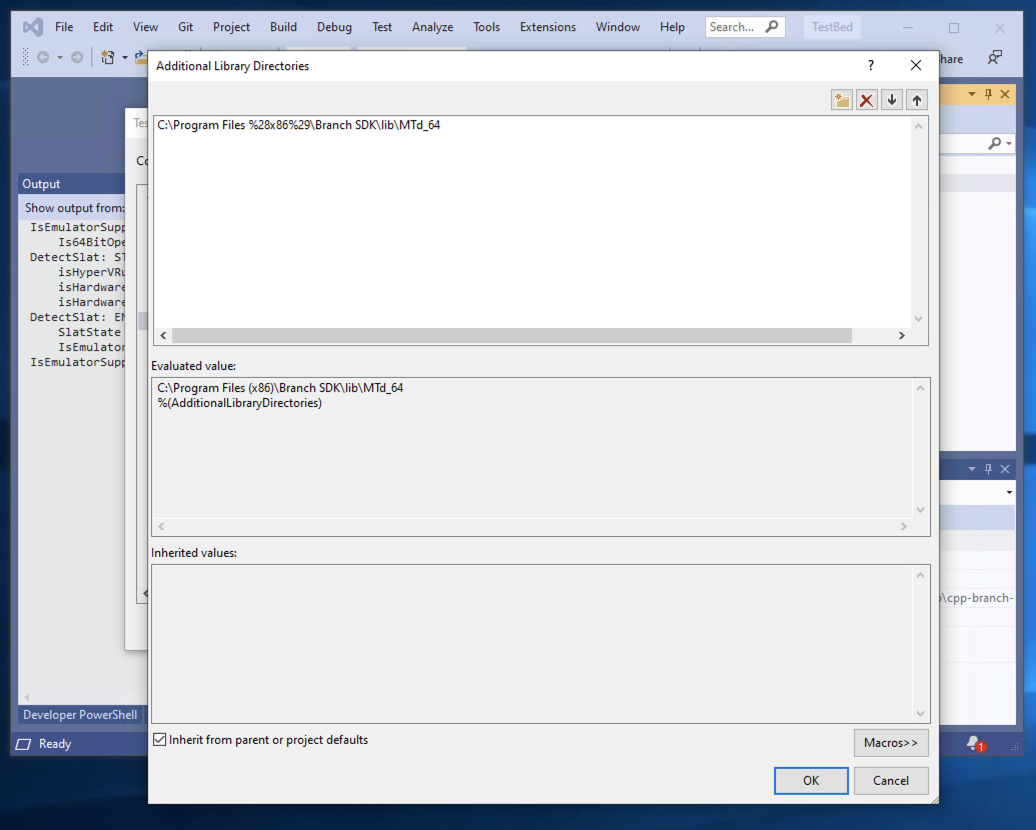
Task: Click the Navigate Backward toolbar icon
Action: coord(44,57)
